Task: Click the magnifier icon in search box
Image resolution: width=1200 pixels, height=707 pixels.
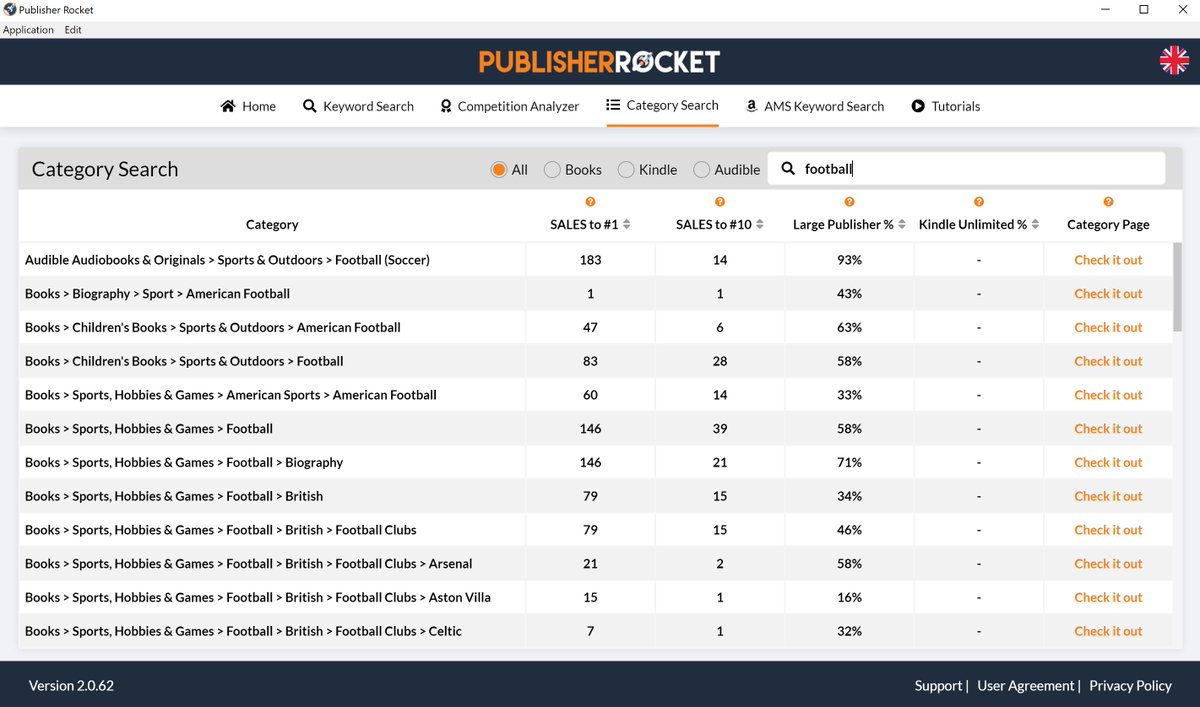Action: (x=788, y=169)
